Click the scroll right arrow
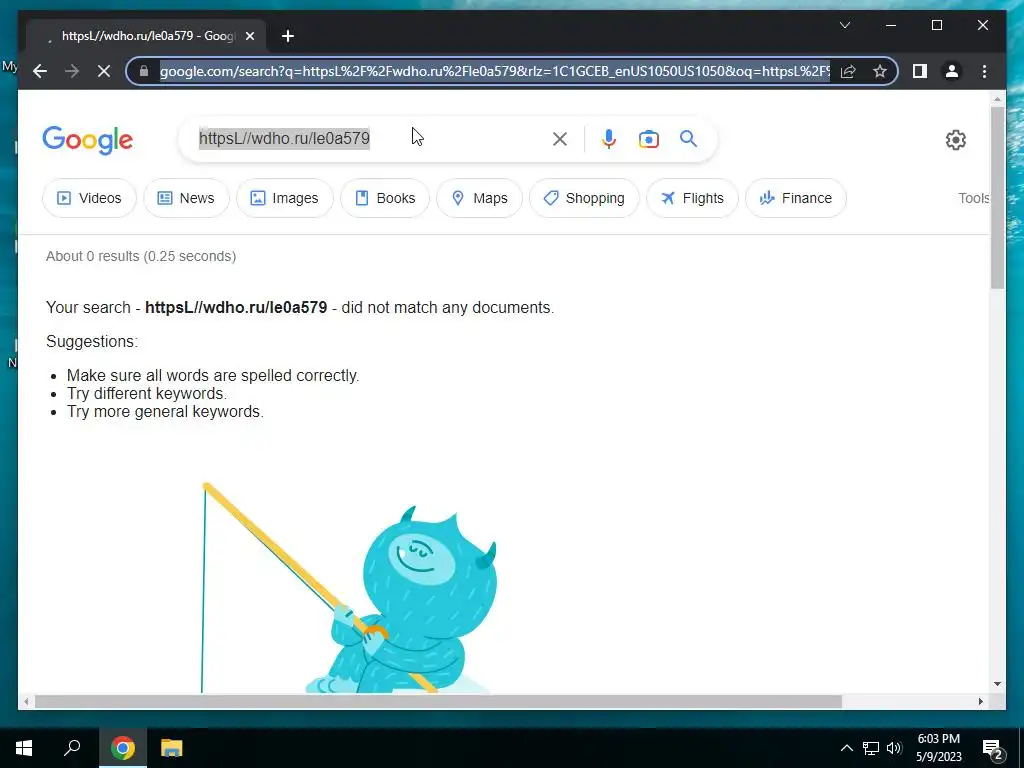The image size is (1024, 768). (x=981, y=701)
